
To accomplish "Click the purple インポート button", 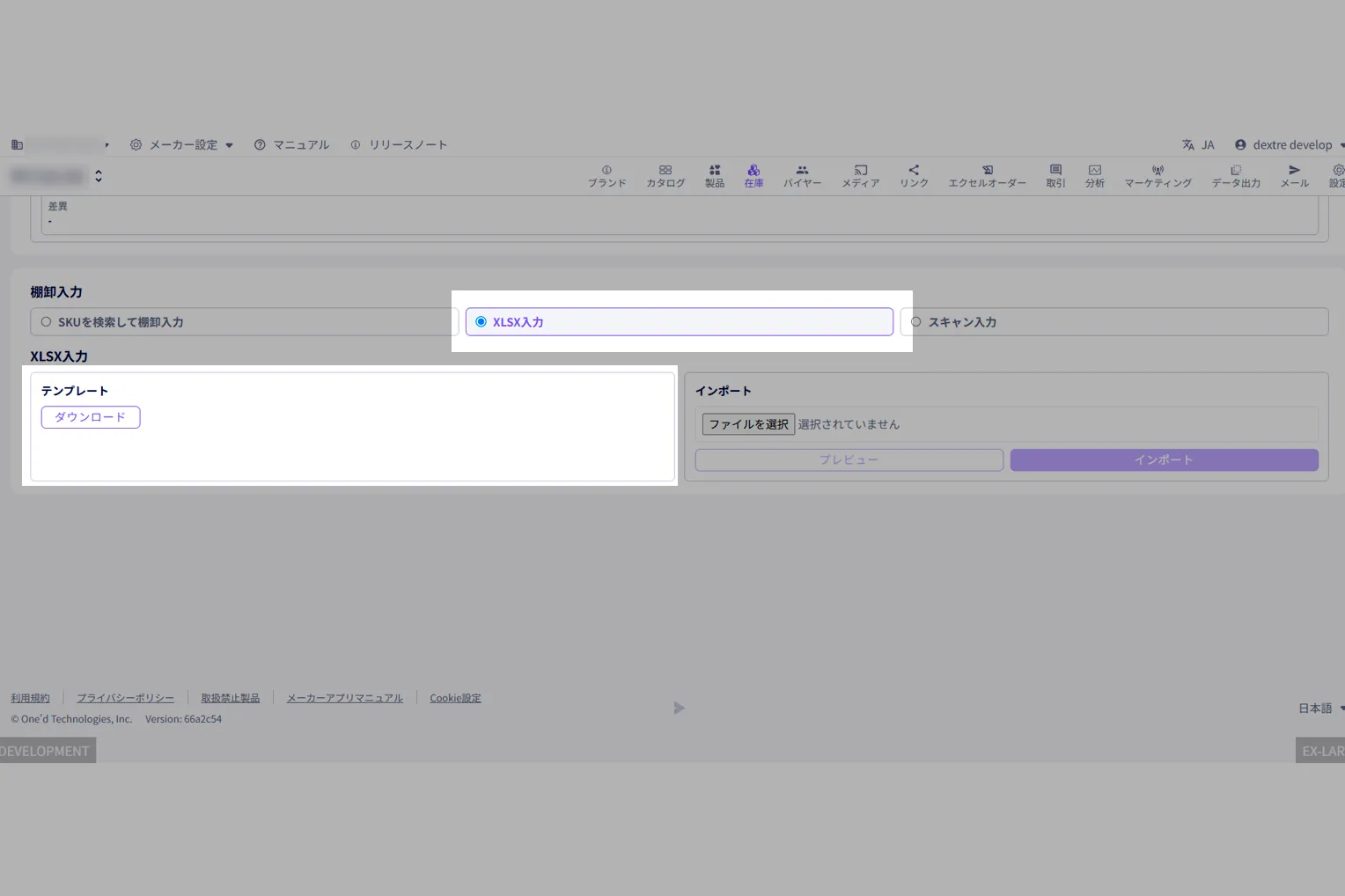I will pyautogui.click(x=1165, y=460).
